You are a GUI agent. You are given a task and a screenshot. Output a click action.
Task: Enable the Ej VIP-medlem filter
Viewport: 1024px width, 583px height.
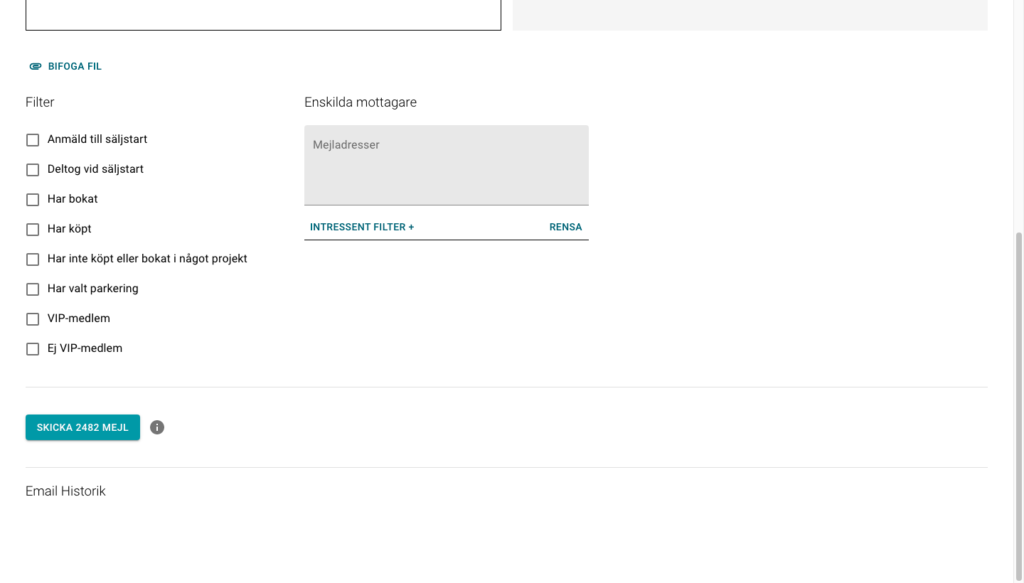click(x=32, y=348)
